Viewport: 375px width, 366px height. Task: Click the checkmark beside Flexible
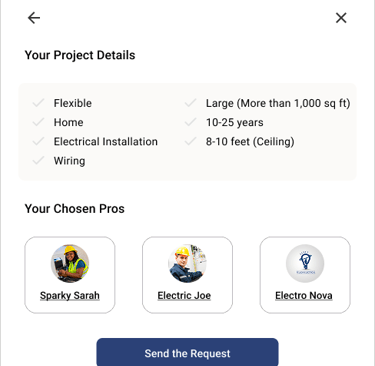[x=39, y=103]
